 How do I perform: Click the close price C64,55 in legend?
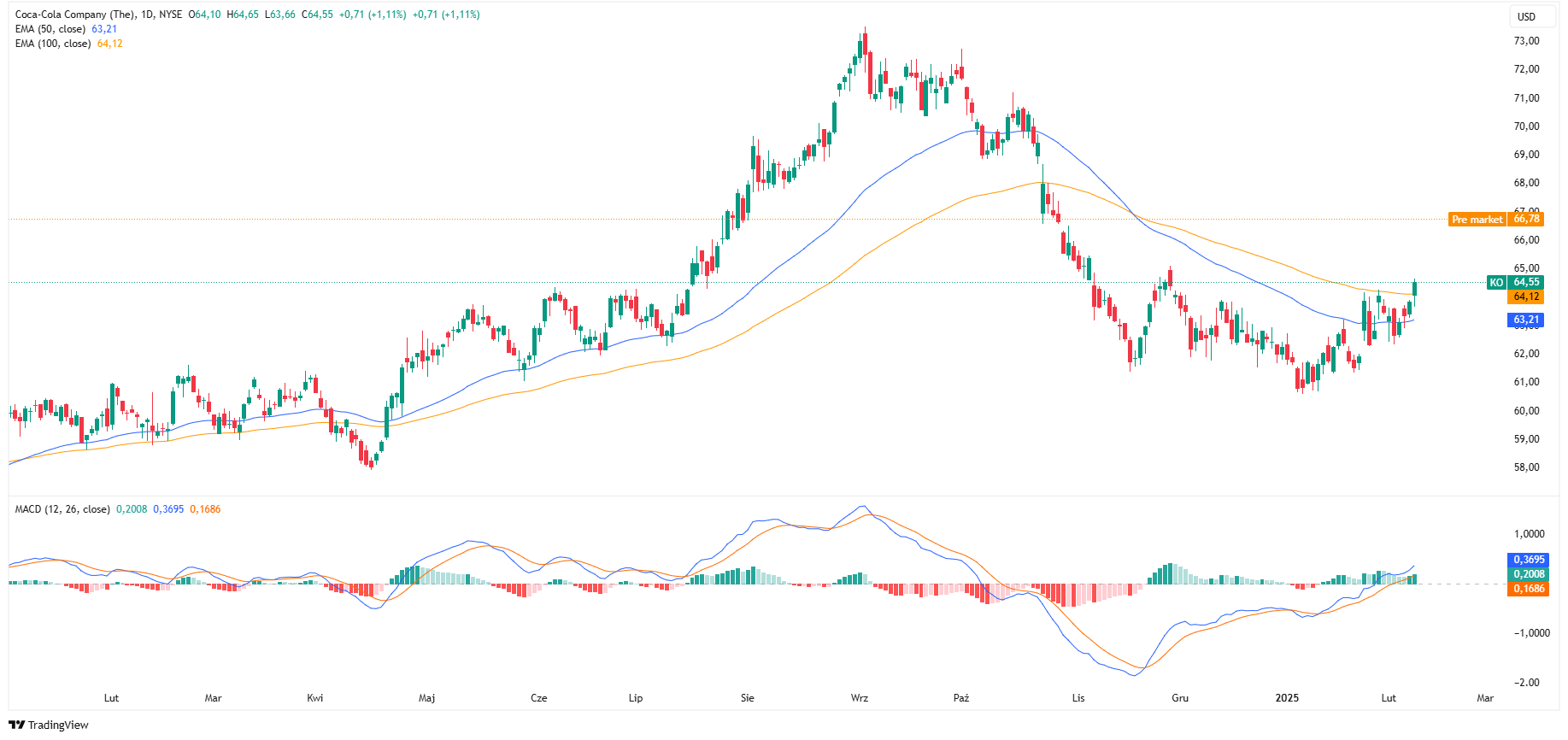pyautogui.click(x=317, y=15)
